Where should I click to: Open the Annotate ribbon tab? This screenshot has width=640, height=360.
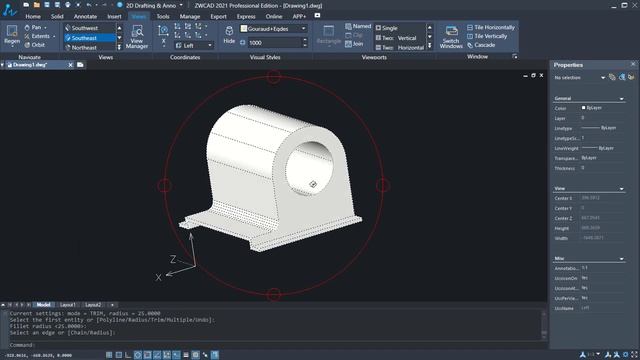tap(85, 16)
